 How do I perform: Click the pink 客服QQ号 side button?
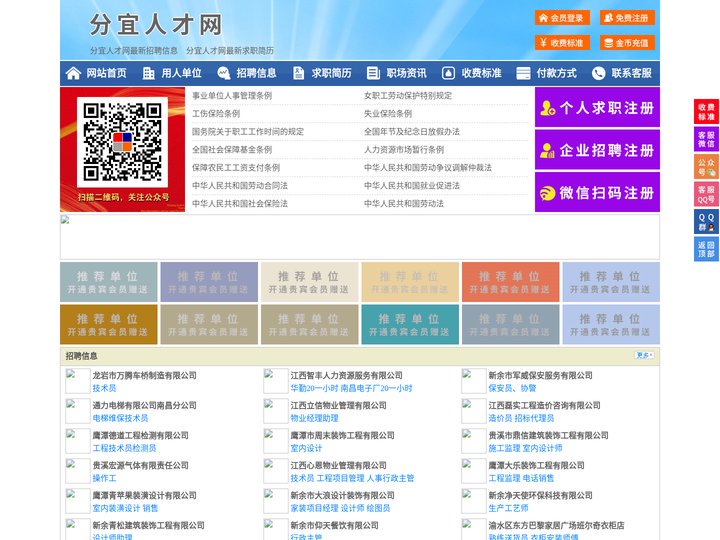point(706,194)
